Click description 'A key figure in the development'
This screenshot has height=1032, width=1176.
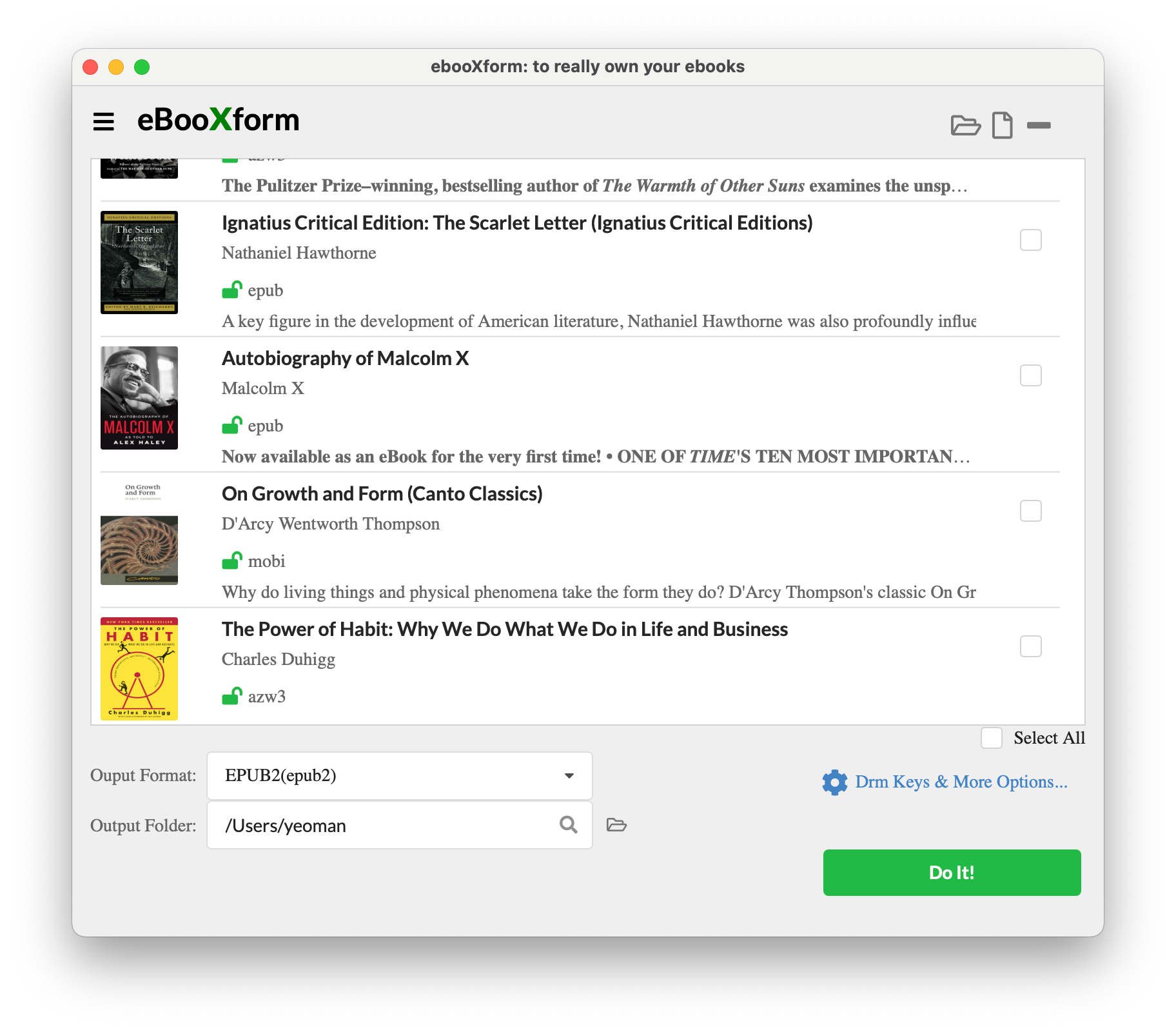click(x=599, y=321)
